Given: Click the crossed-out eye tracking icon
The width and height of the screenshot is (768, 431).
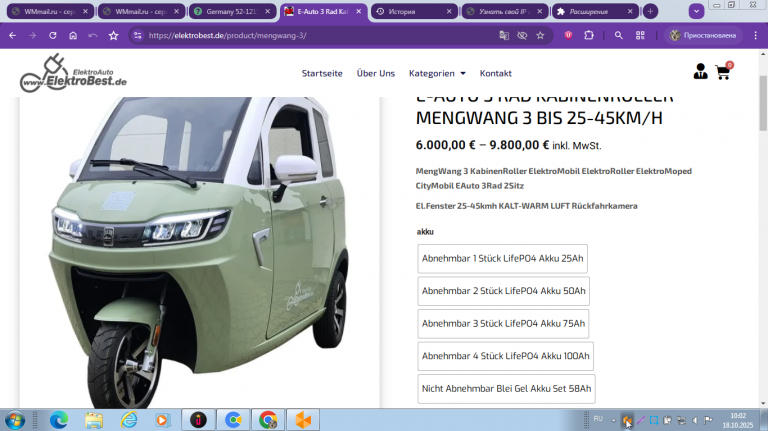Looking at the screenshot, I should click(522, 35).
